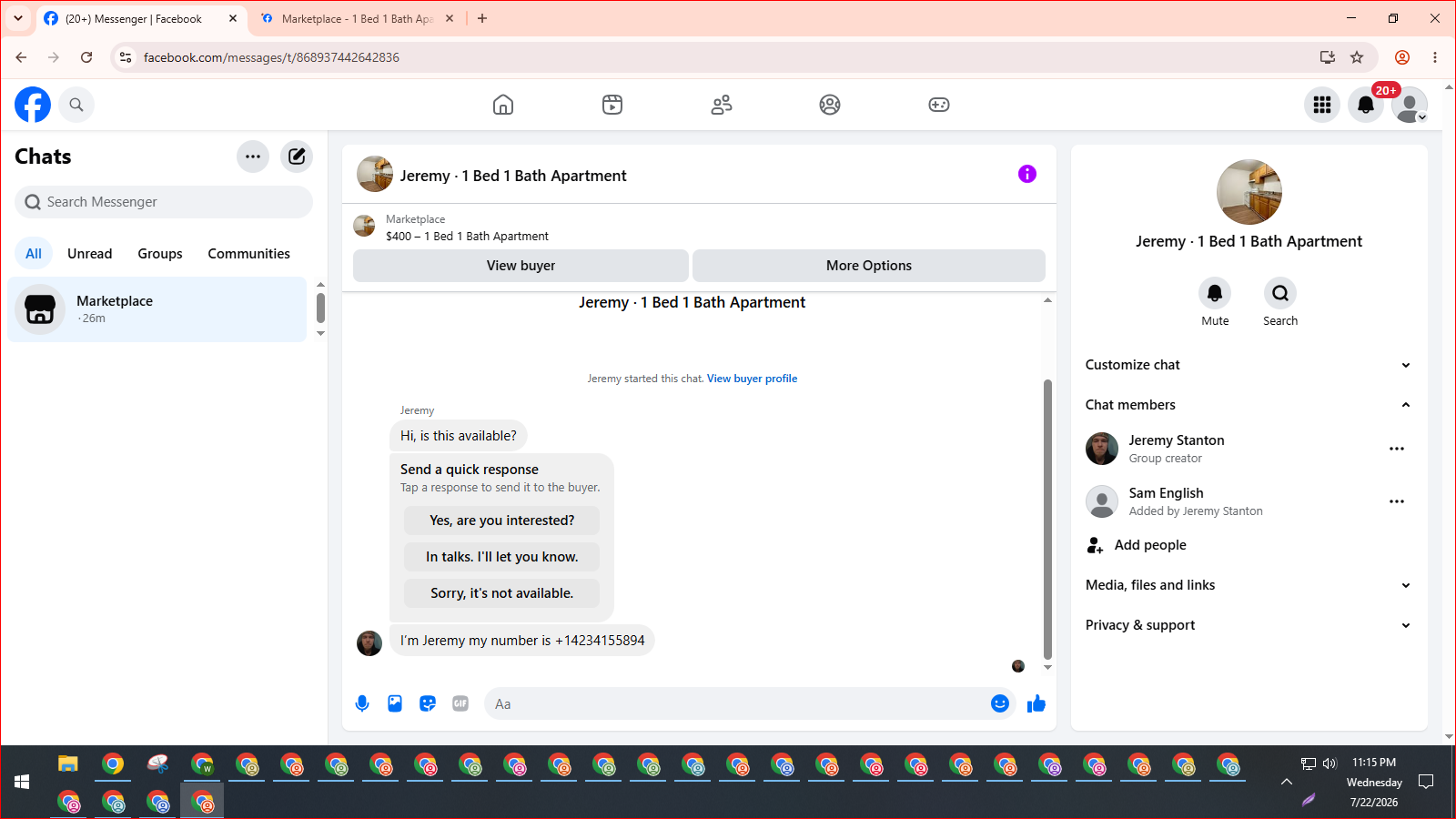Open the Friends icon in top navigation
Image resolution: width=1456 pixels, height=819 pixels.
tap(722, 105)
